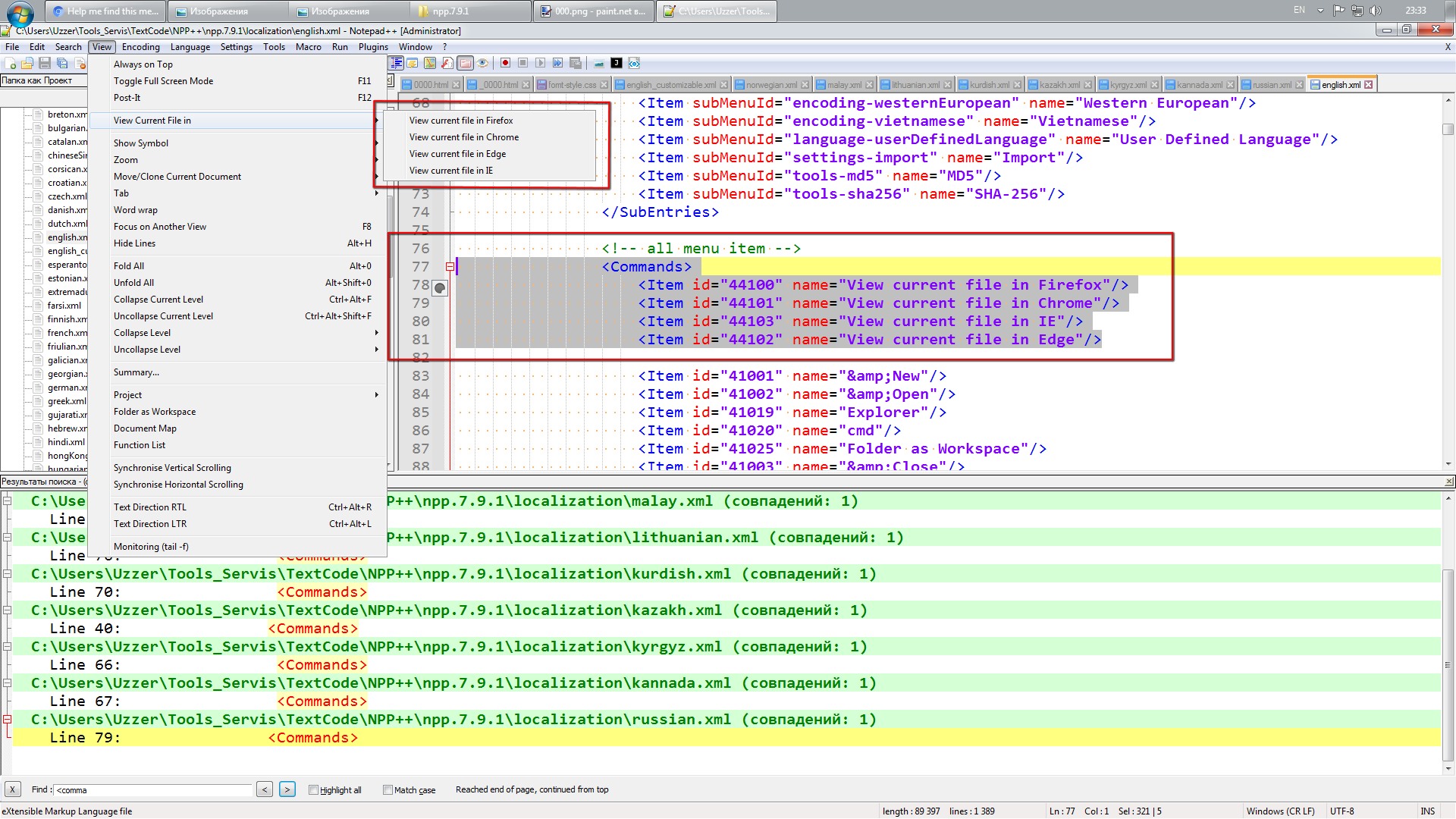Click Save Current Recorded Macro icon
The image size is (1456, 819).
pyautogui.click(x=576, y=63)
